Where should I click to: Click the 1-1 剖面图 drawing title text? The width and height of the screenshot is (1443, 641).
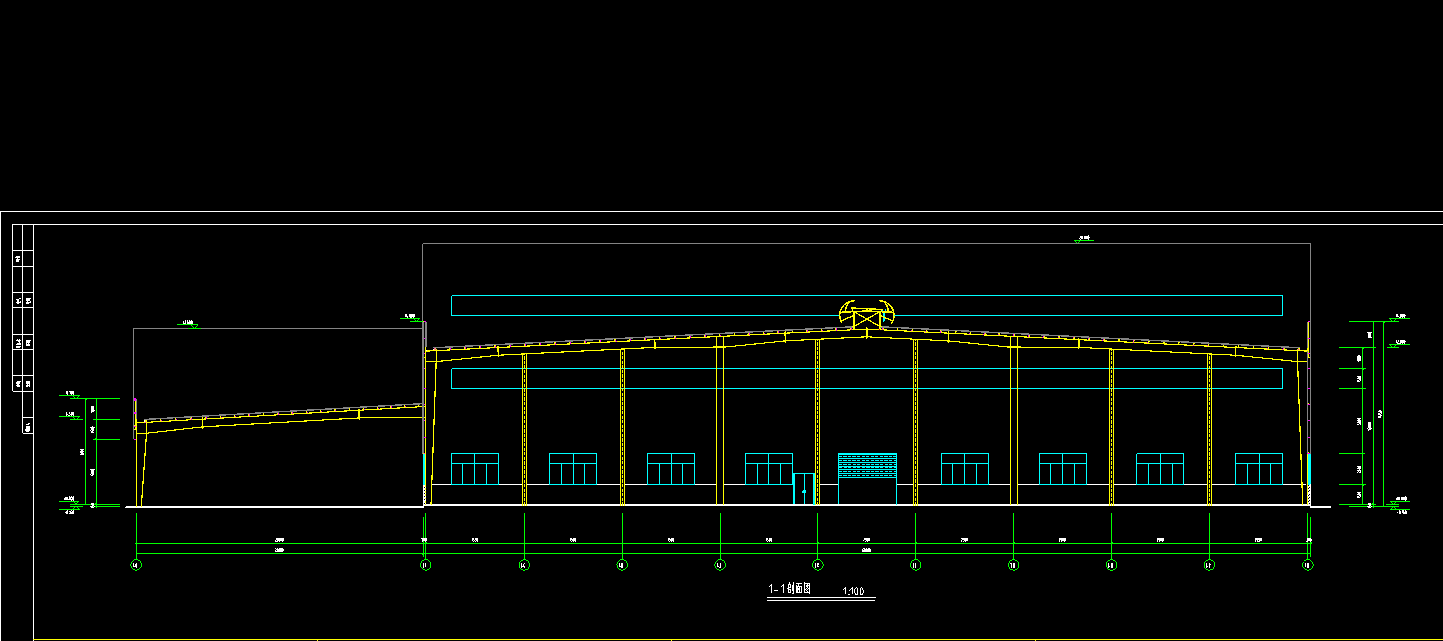coord(789,589)
